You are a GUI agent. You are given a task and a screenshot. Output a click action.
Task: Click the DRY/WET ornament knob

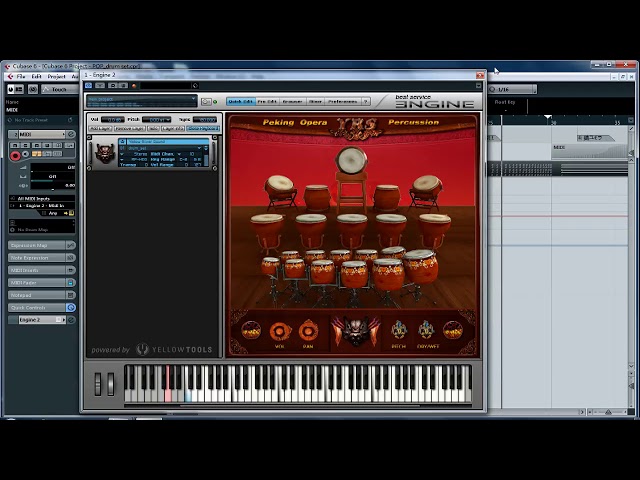426,330
